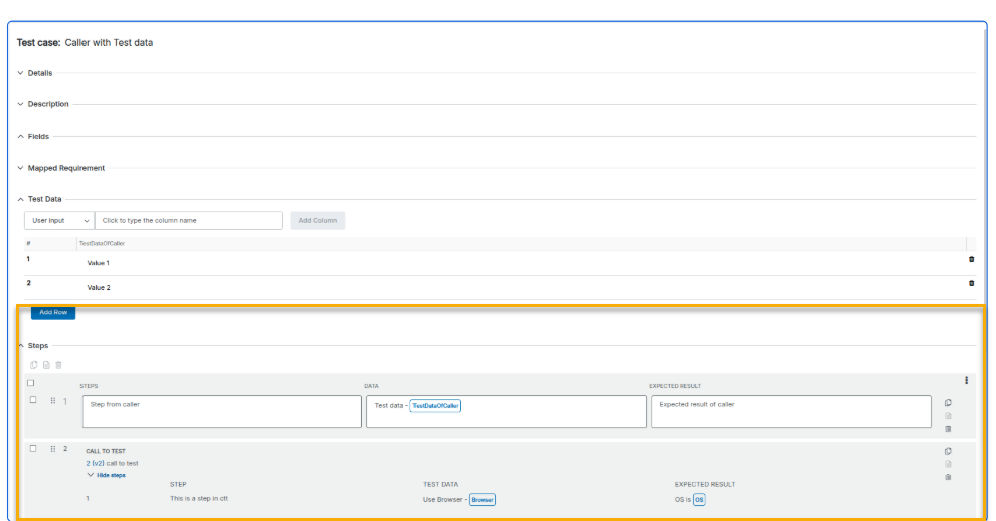This screenshot has width=996, height=521.
Task: Expand the Details section
Action: (40, 73)
